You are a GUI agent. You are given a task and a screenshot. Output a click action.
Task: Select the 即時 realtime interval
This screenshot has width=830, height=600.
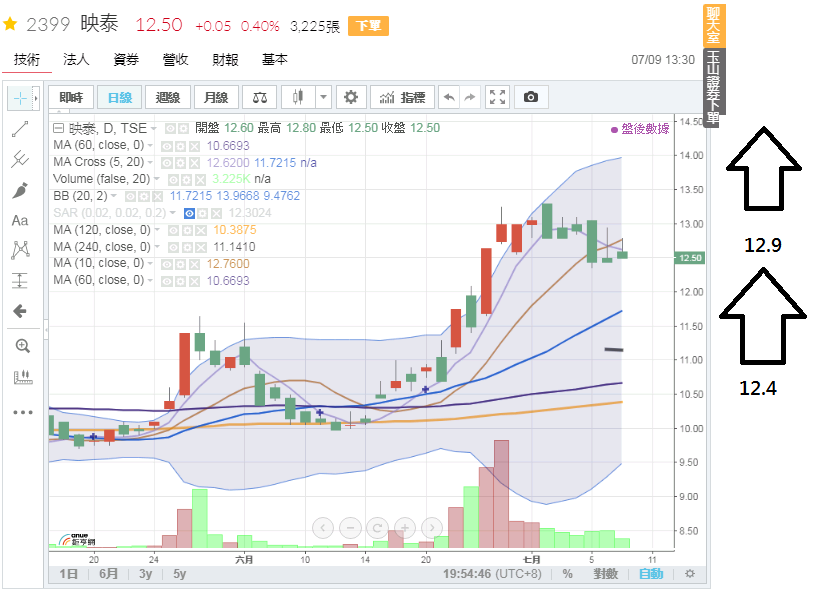[71, 97]
